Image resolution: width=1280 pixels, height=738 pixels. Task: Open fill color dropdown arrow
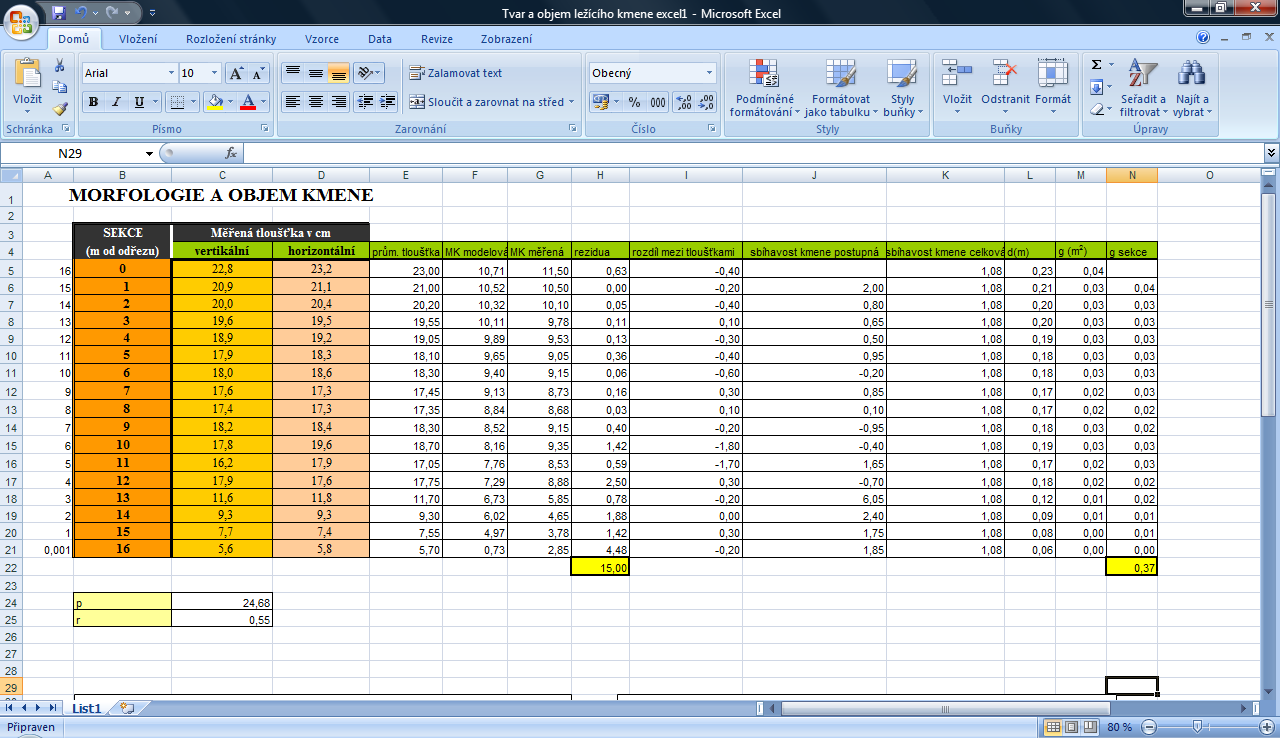pos(230,102)
